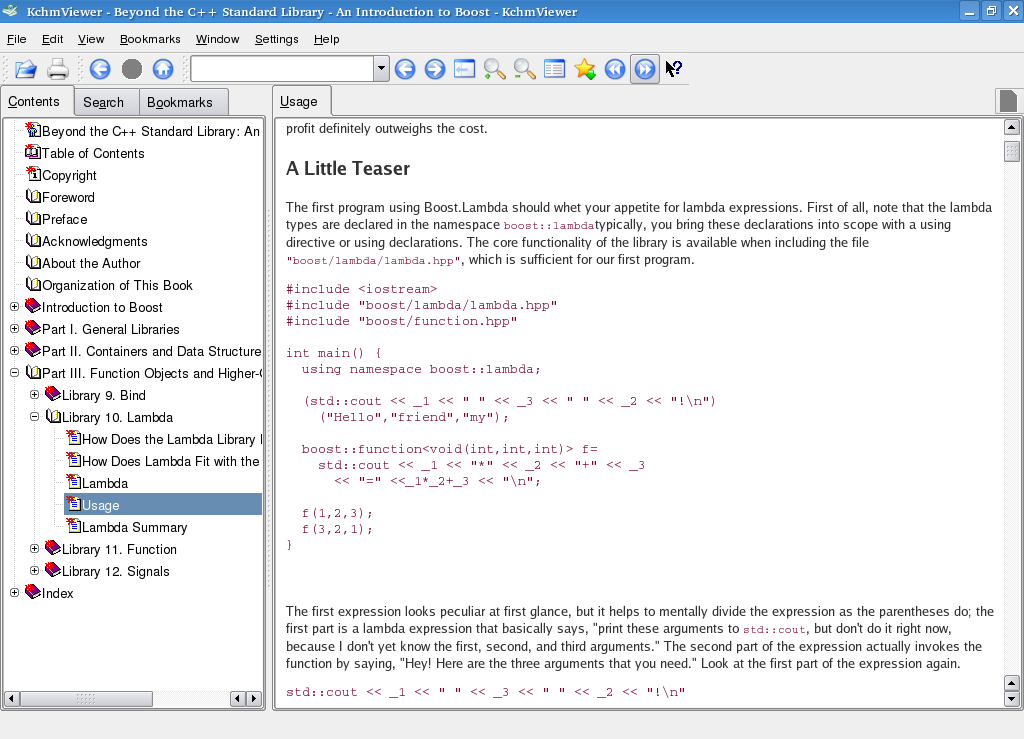The height and width of the screenshot is (739, 1024).
Task: Expand Library 9. Bind node
Action: click(x=35, y=395)
